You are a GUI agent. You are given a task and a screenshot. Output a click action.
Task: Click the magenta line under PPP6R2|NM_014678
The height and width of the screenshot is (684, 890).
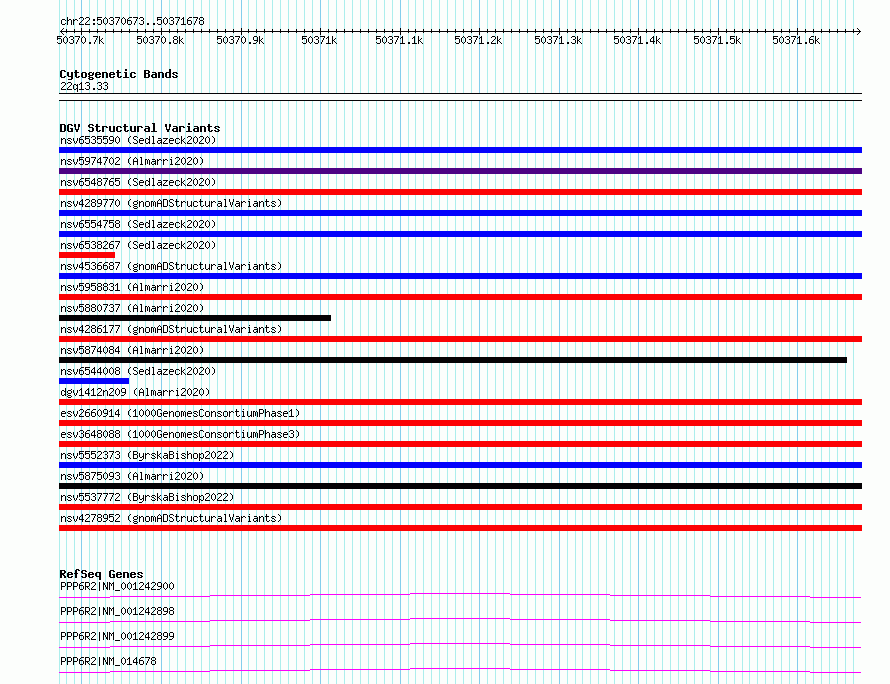pyautogui.click(x=460, y=669)
